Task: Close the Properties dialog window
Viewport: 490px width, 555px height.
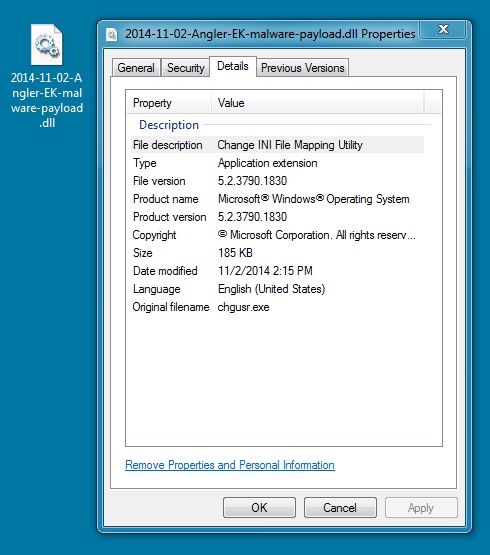Action: [443, 29]
